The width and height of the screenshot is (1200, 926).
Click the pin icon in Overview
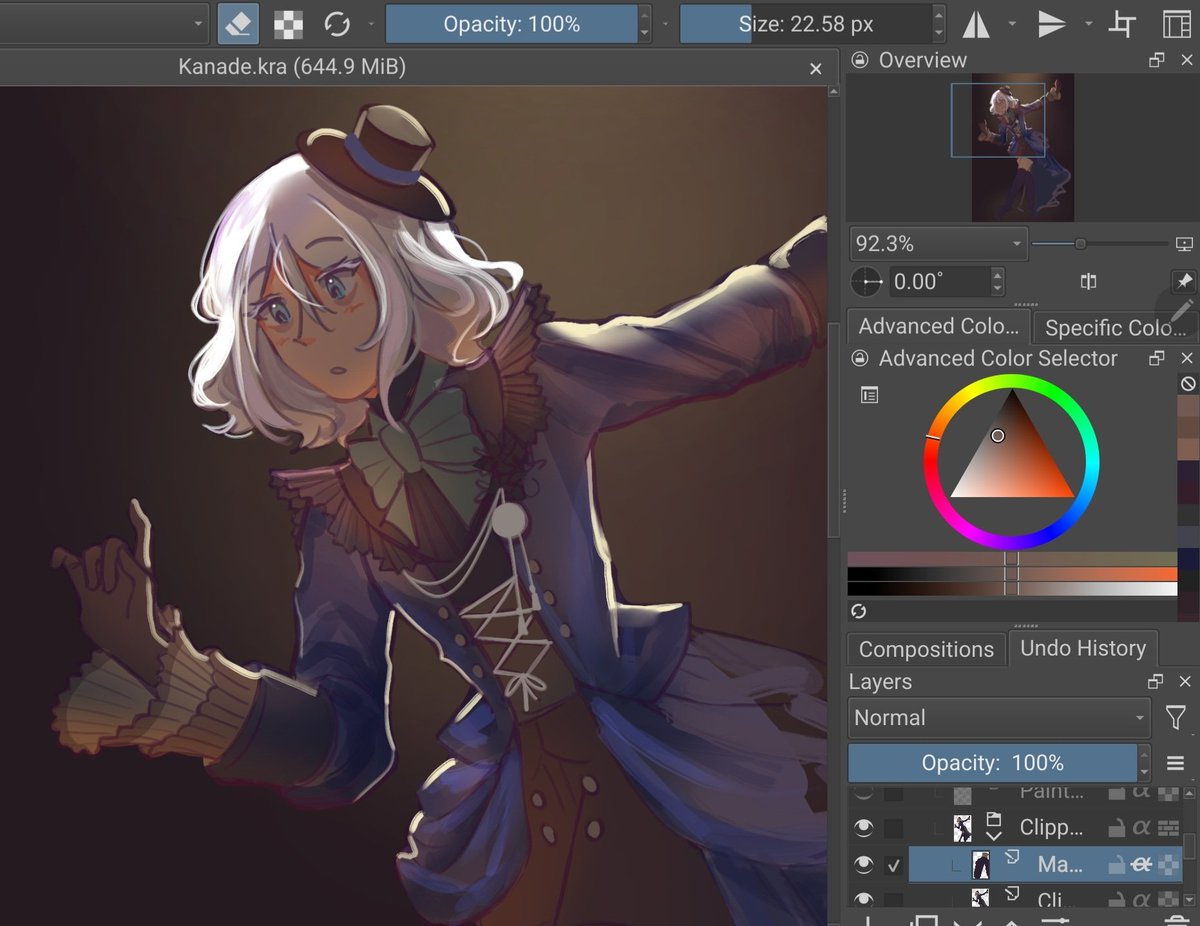pos(1183,282)
